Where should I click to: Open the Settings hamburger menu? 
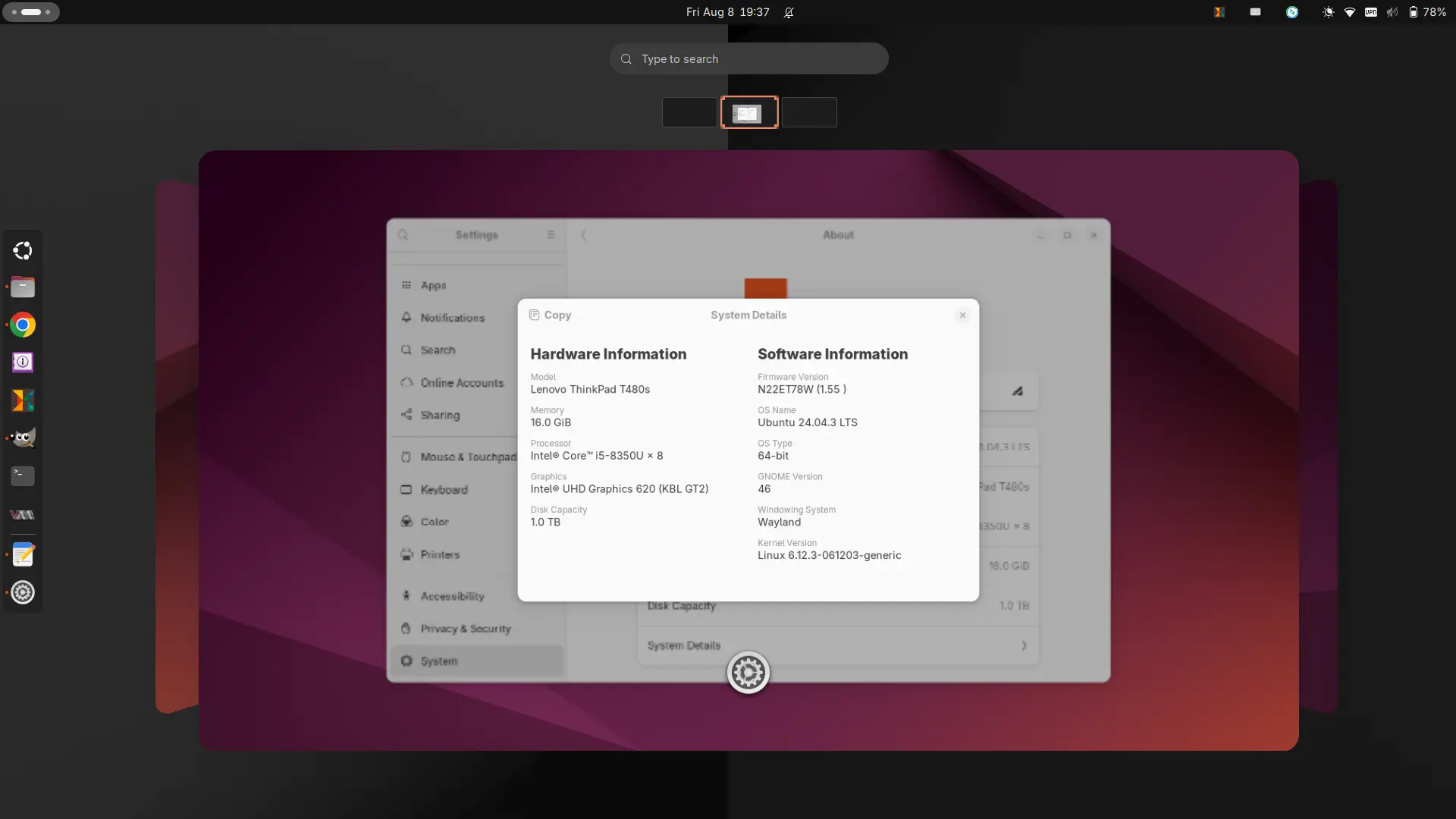551,235
